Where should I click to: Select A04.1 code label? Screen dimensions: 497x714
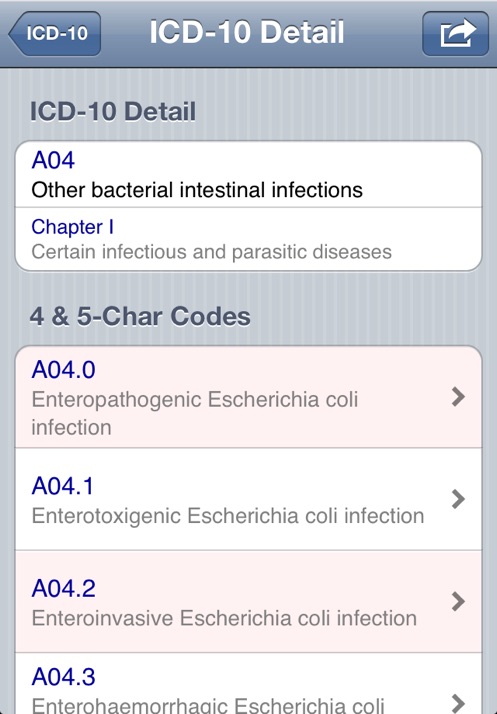click(x=62, y=485)
